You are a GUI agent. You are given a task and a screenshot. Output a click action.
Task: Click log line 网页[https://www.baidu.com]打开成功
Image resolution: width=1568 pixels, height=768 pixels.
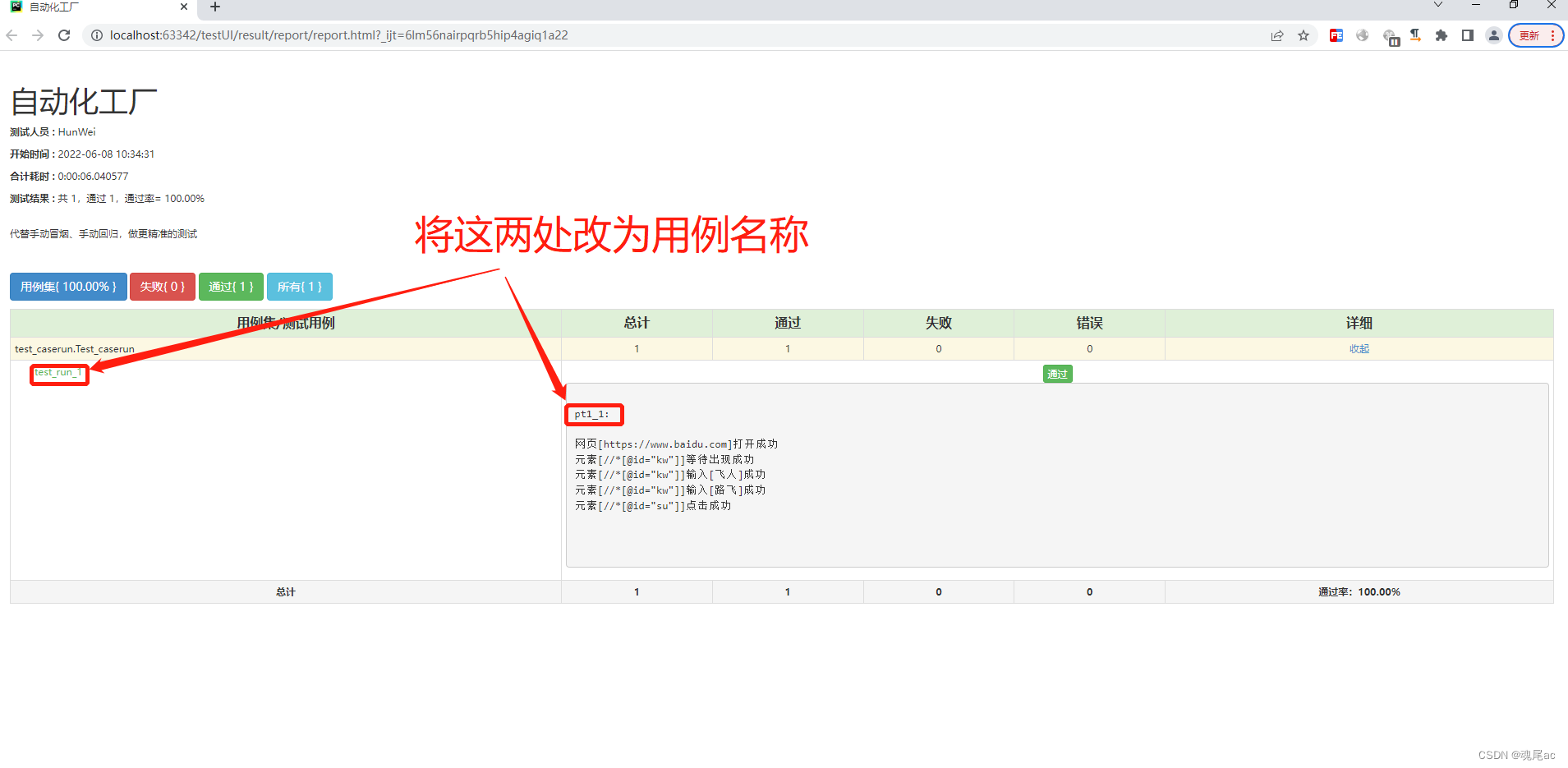pyautogui.click(x=676, y=444)
